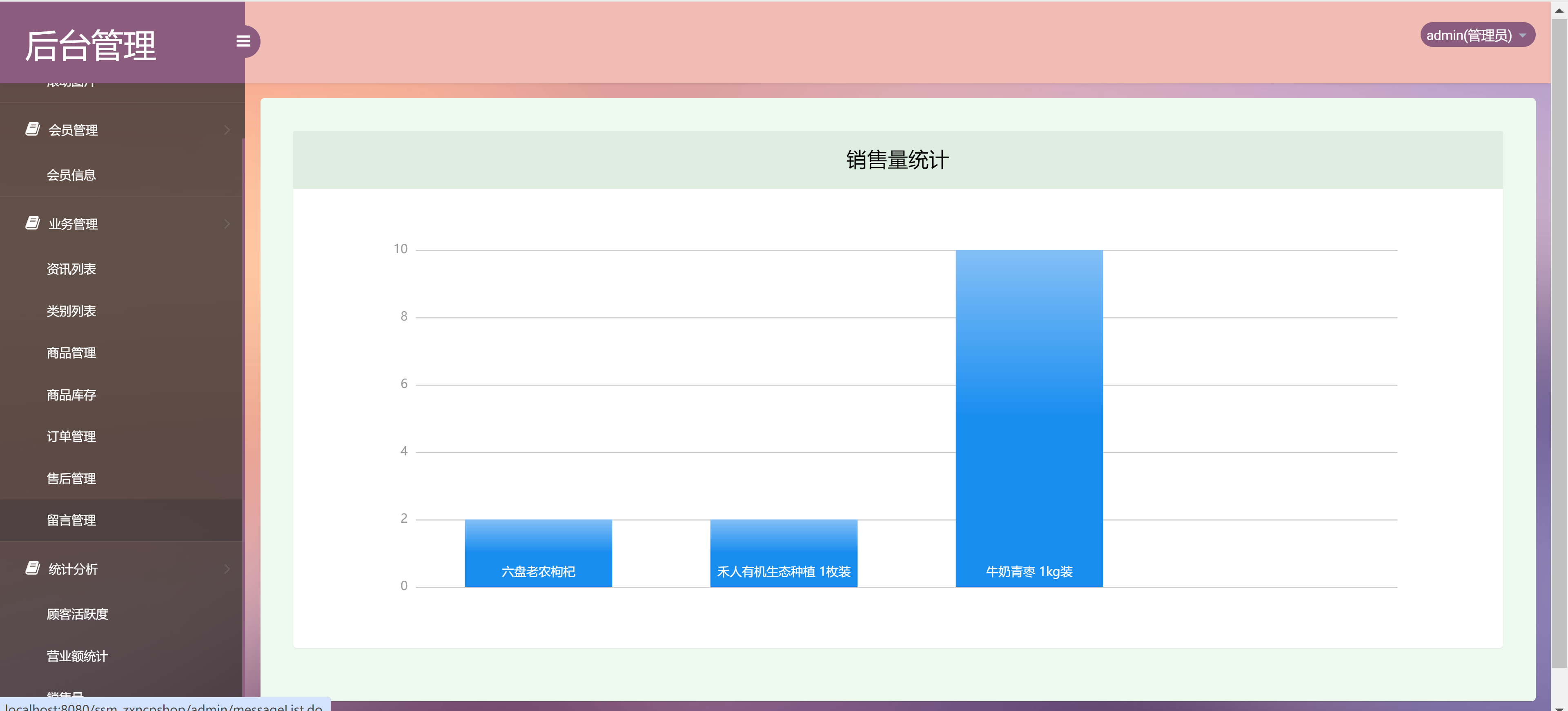Select the book icon next to 统计分析

point(32,568)
